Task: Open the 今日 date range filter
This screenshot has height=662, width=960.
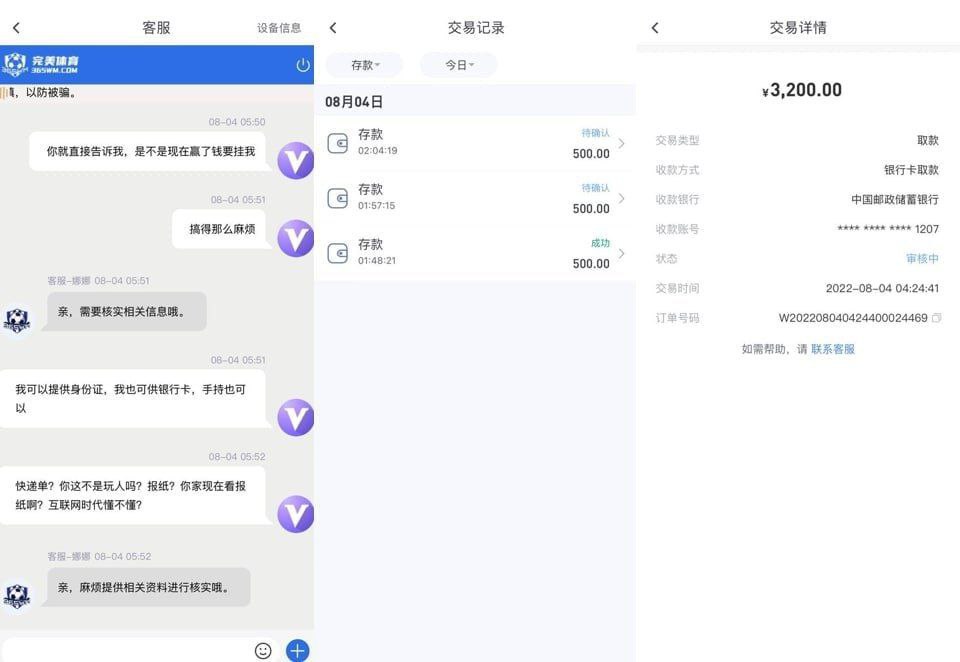Action: click(458, 64)
